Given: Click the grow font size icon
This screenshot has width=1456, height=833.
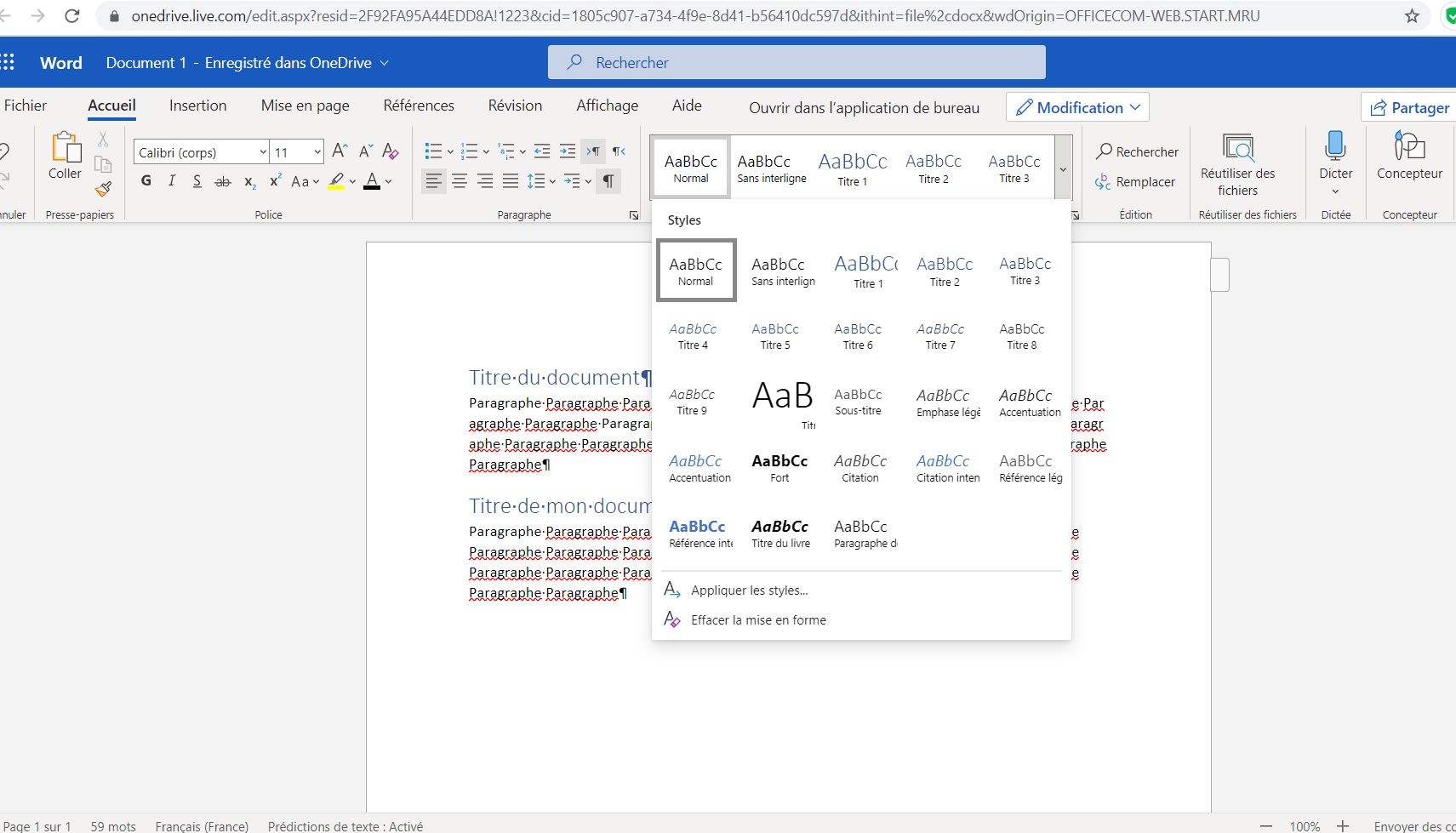Looking at the screenshot, I should click(340, 151).
